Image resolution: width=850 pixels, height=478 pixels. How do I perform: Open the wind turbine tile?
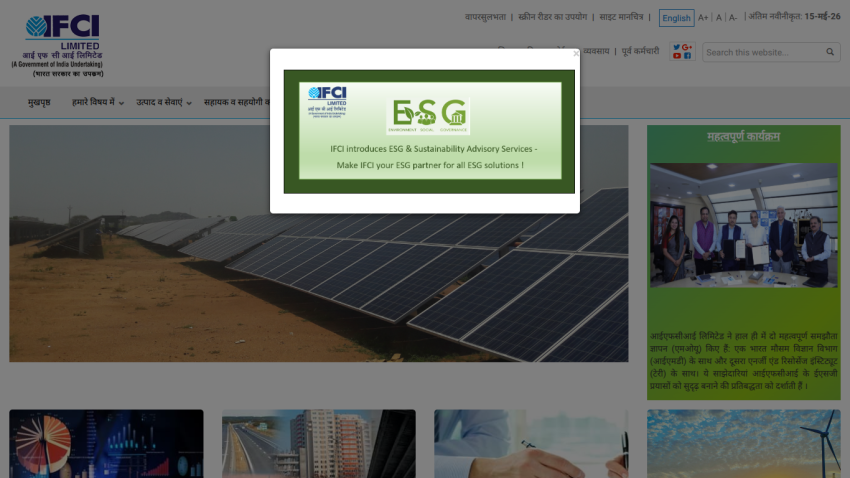point(744,443)
